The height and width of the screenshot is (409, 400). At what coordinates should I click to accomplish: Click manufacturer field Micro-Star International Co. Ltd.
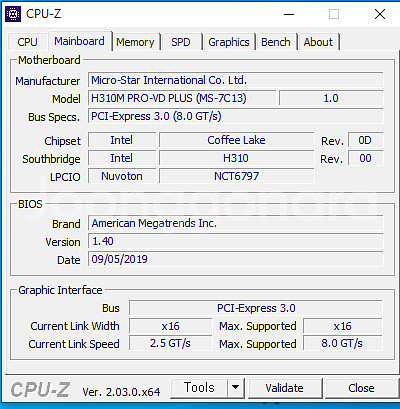pos(235,80)
